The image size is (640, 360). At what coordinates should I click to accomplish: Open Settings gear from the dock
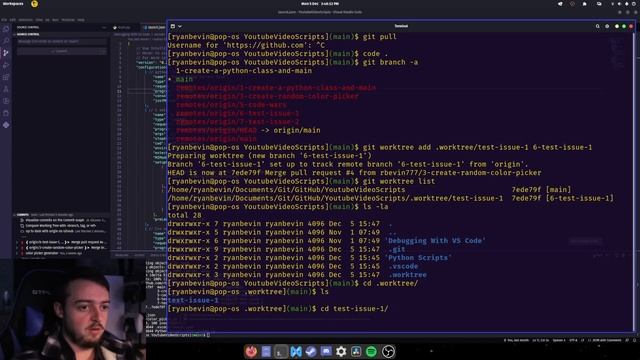pos(341,351)
